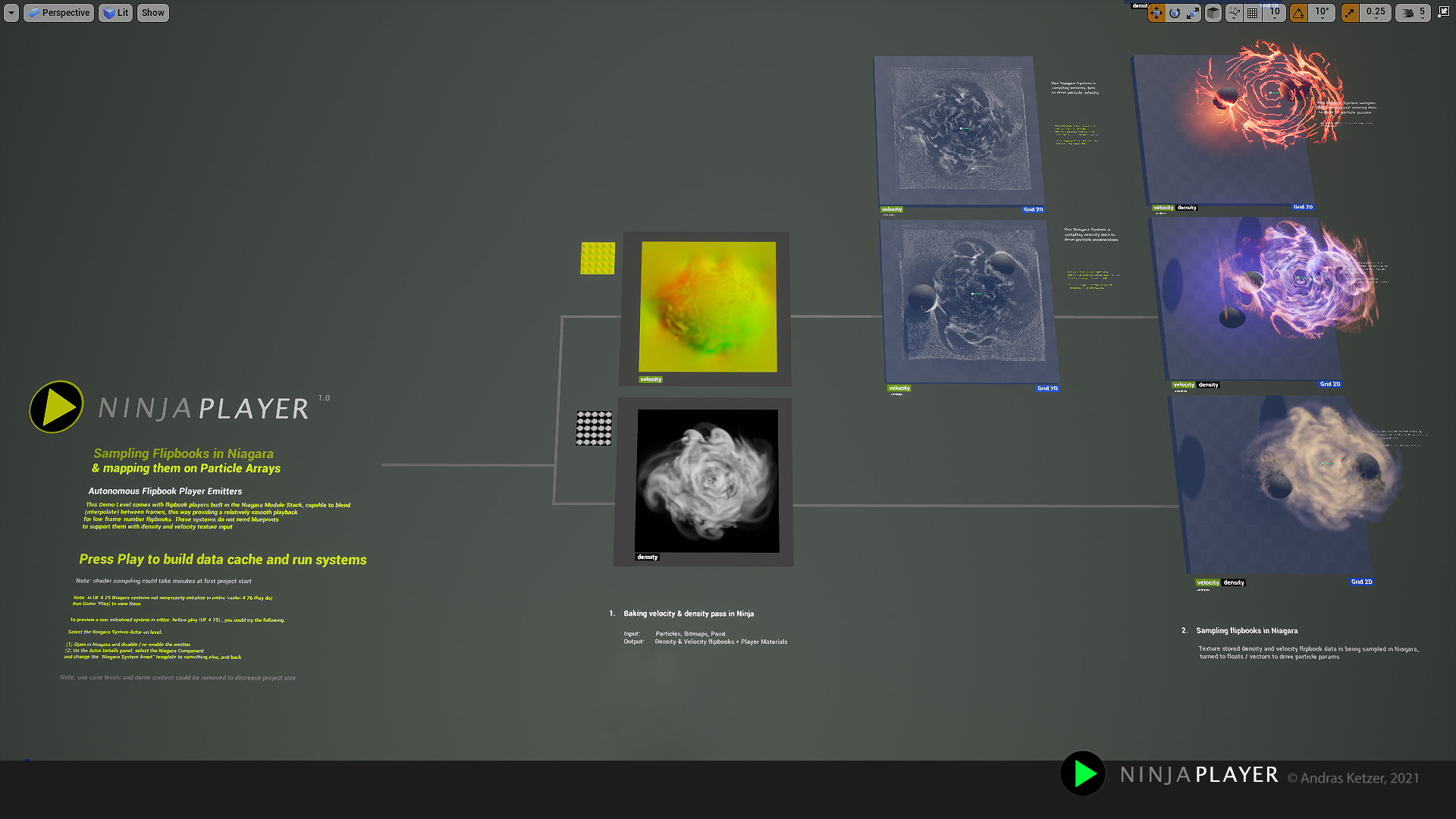This screenshot has height=819, width=1456.
Task: Open the viewport options dropdown arrow
Action: tap(11, 13)
